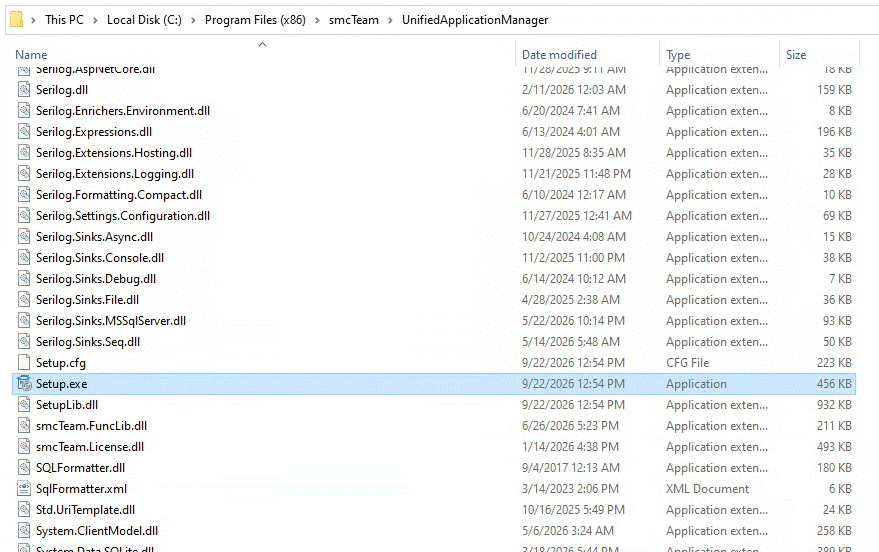
Task: Click the SetupLib.dll file icon
Action: click(x=24, y=405)
